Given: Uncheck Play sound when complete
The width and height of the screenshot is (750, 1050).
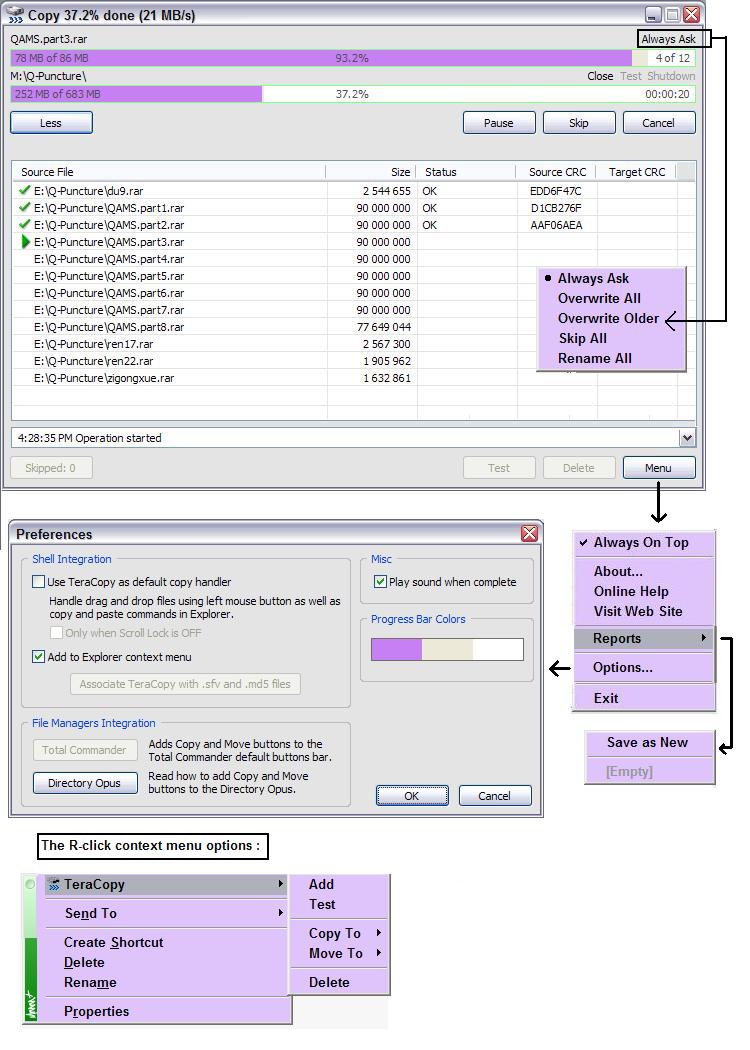Looking at the screenshot, I should click(380, 581).
